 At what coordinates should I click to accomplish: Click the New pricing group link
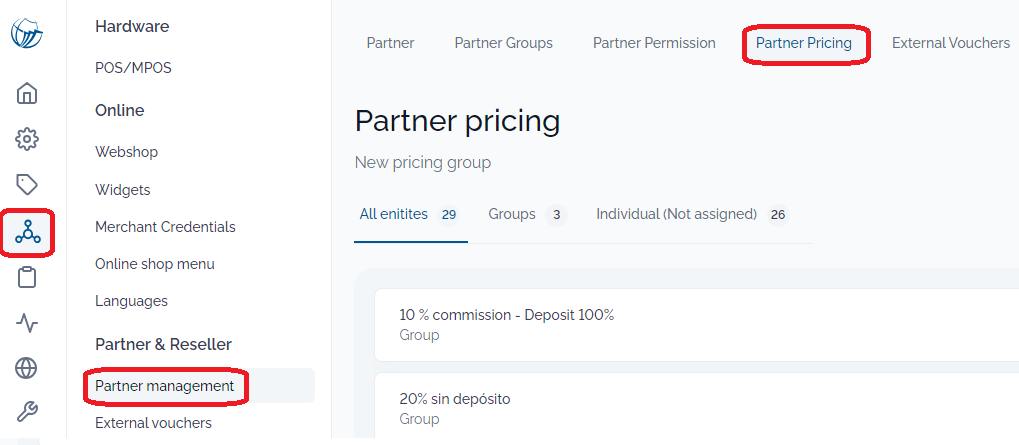[x=422, y=162]
